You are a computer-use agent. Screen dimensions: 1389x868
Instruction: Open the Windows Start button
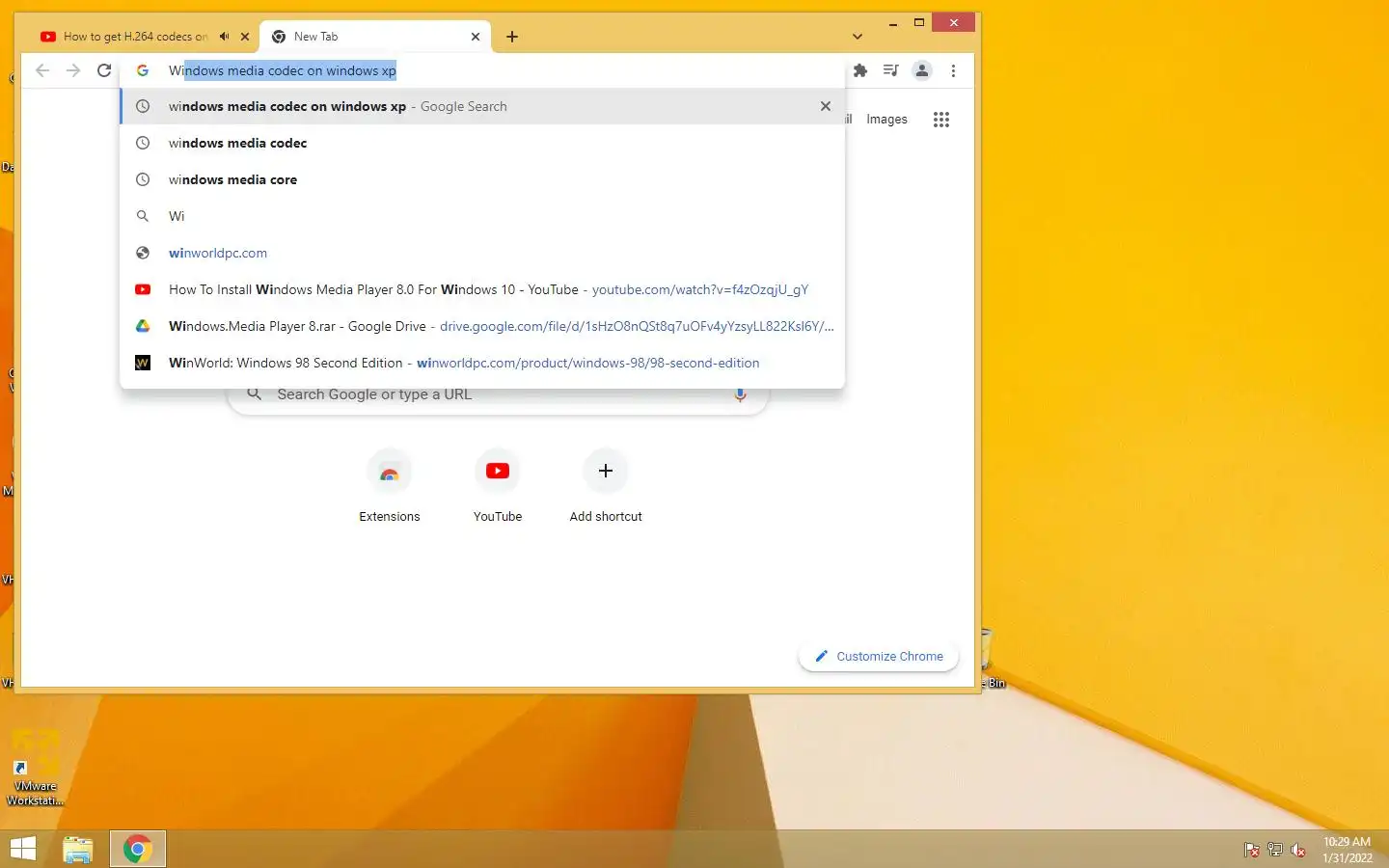pos(23,849)
